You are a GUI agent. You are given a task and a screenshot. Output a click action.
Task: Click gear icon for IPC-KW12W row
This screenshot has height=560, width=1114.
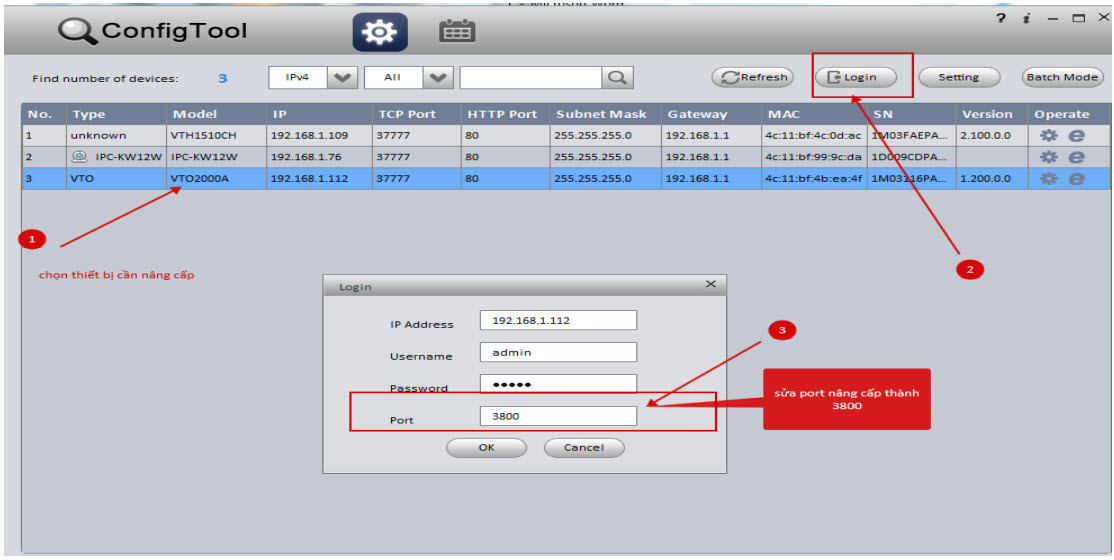(1049, 157)
